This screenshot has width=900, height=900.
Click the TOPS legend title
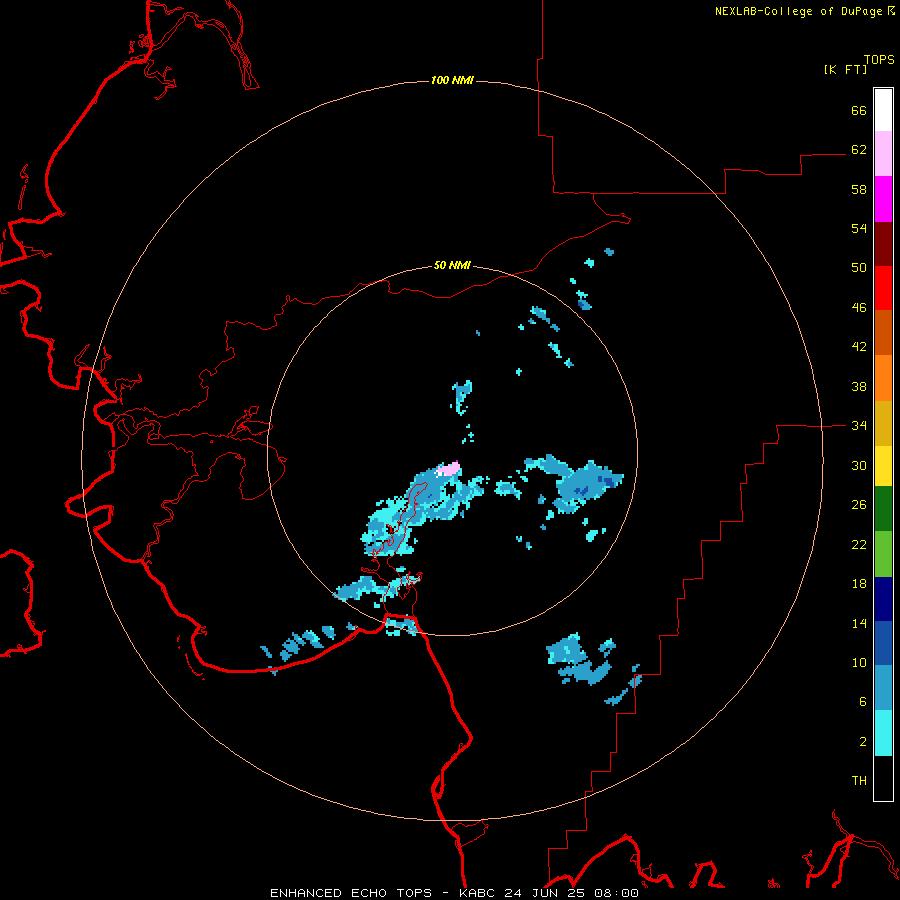879,59
